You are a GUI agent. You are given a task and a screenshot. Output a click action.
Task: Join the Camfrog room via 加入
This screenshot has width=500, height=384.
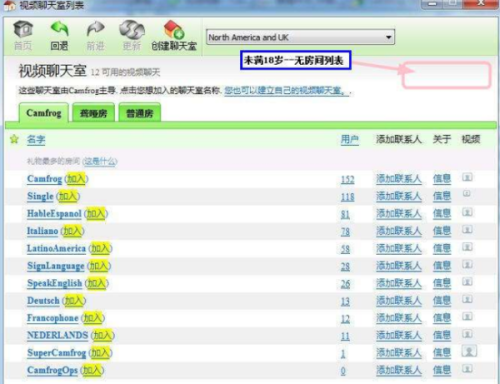76,179
